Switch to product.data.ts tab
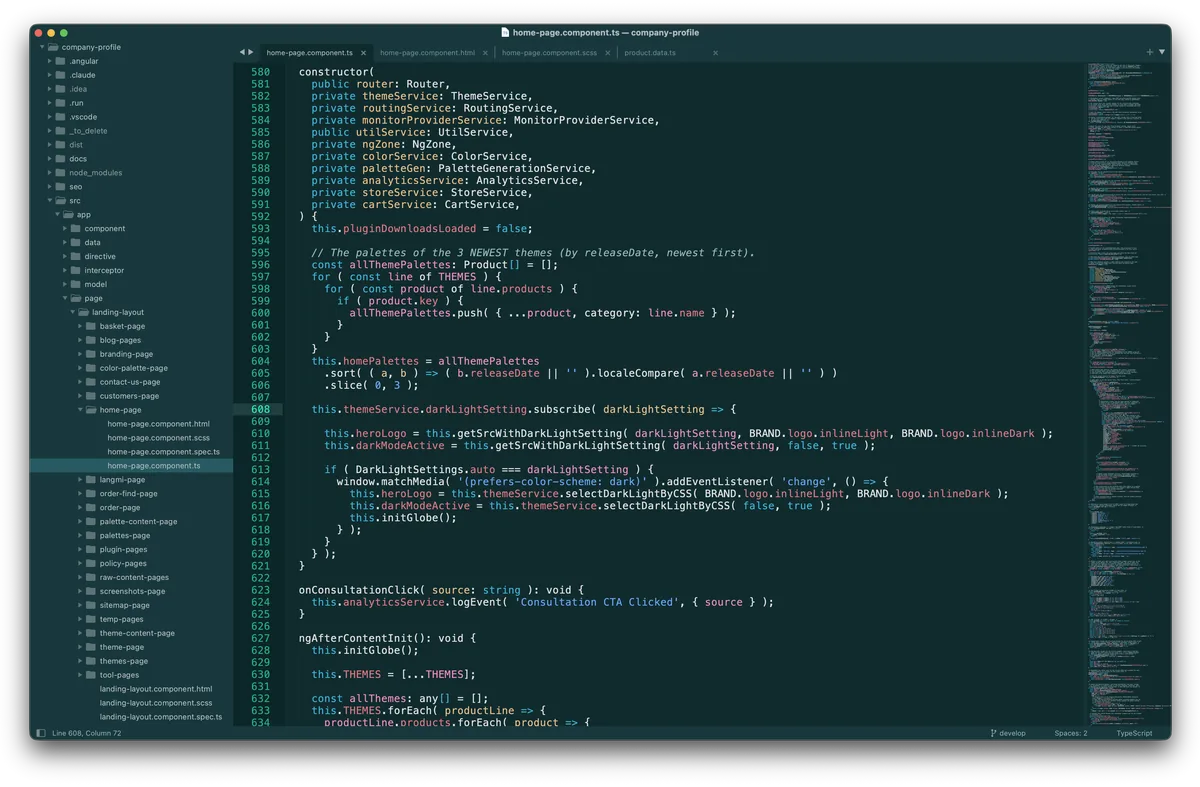The image size is (1200, 787). click(650, 53)
